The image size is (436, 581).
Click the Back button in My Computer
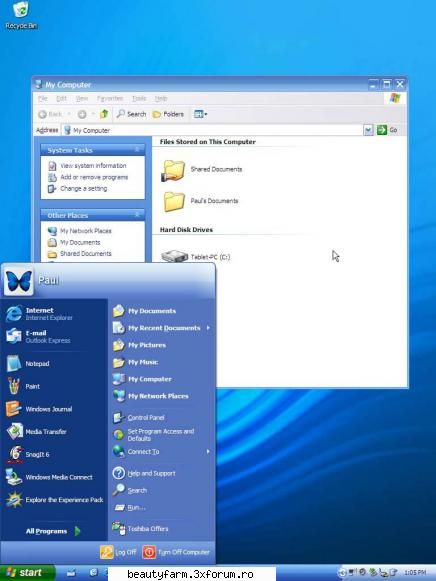[50, 114]
